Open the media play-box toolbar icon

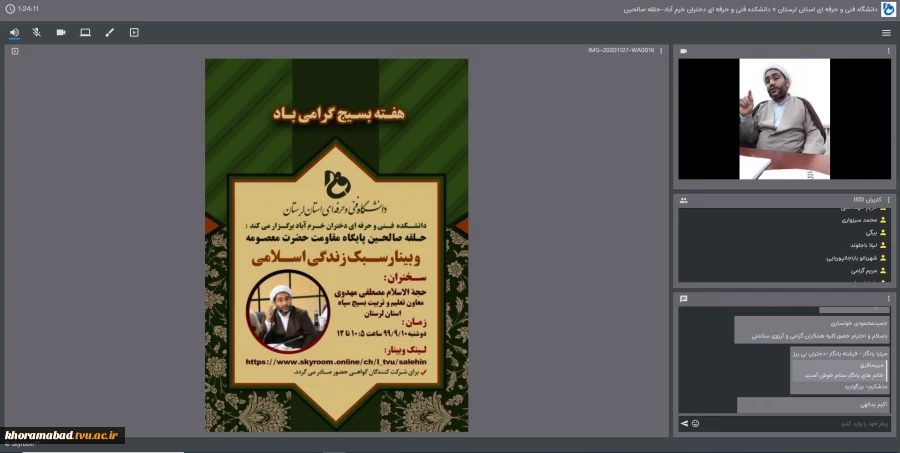tap(134, 33)
